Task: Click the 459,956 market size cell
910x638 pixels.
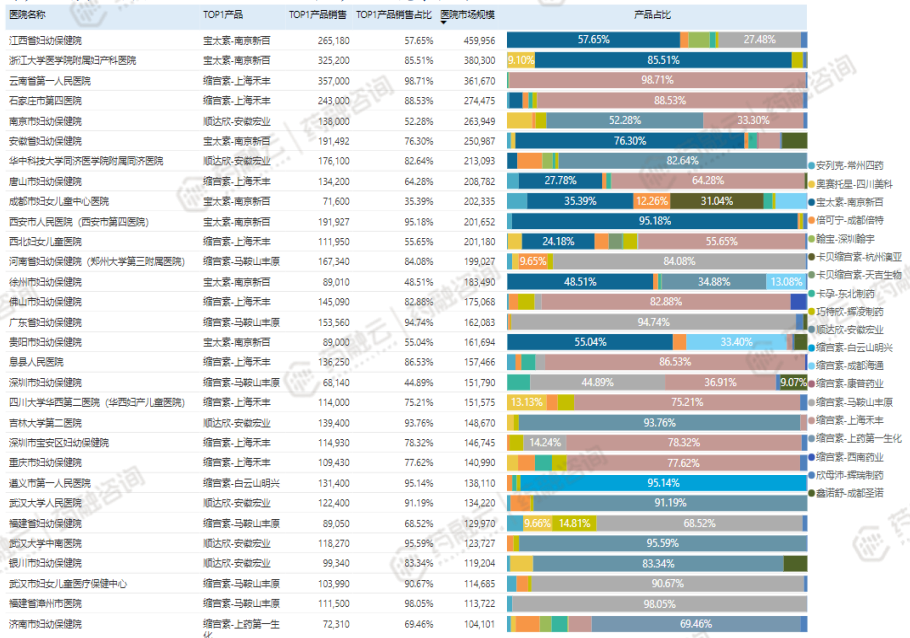Action: pos(479,40)
